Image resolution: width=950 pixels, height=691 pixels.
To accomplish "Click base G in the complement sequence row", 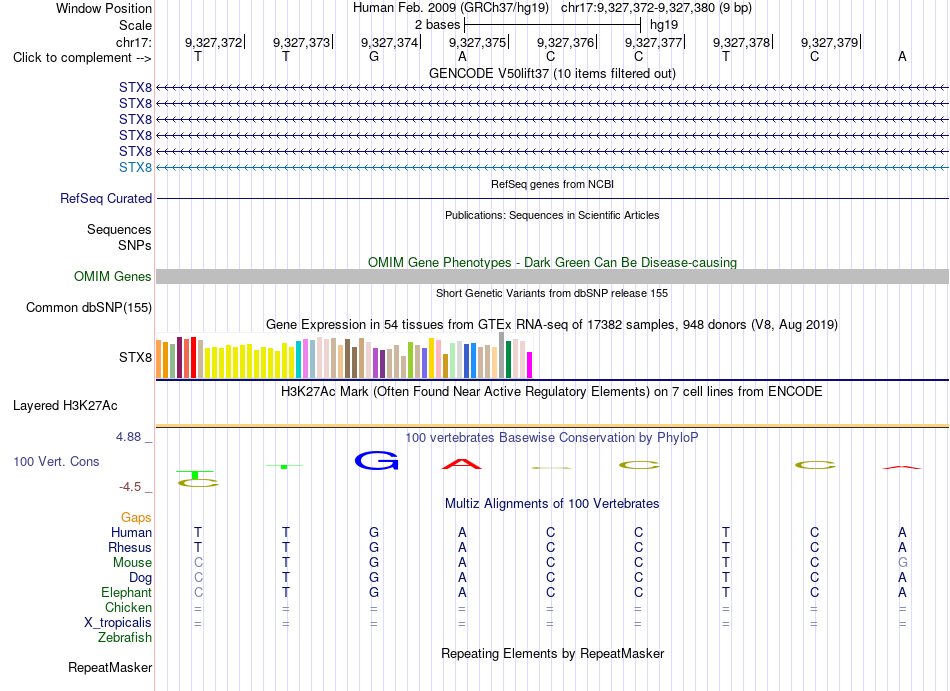I will 374,56.
